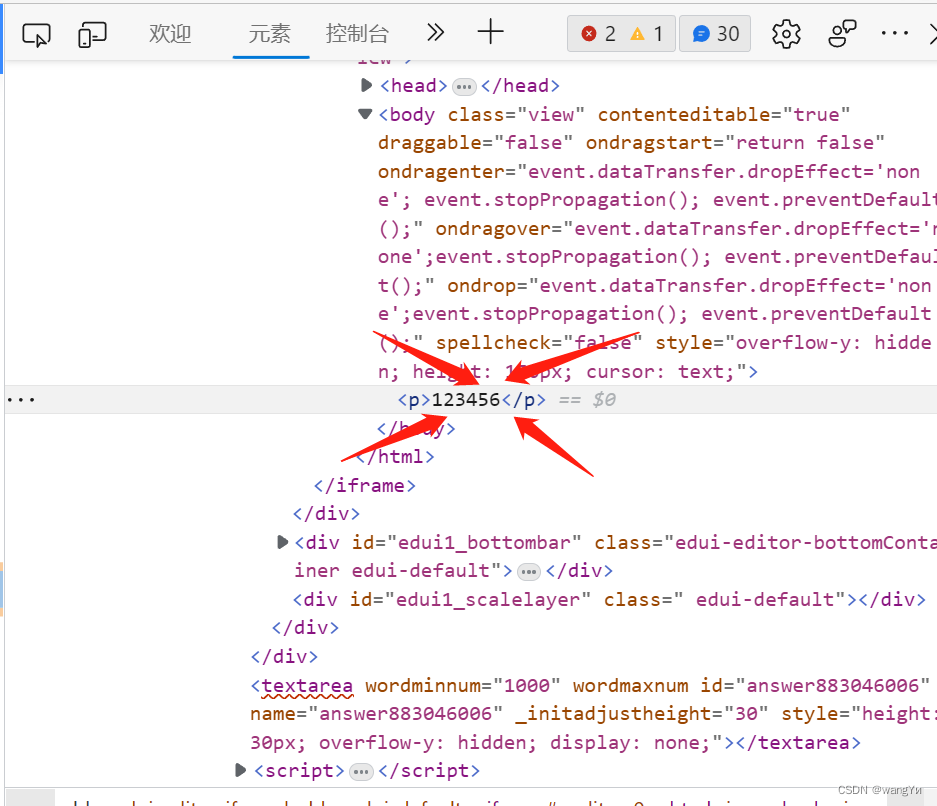Screen dimensions: 937x806
Task: Collapse the body element node
Action: tap(365, 114)
